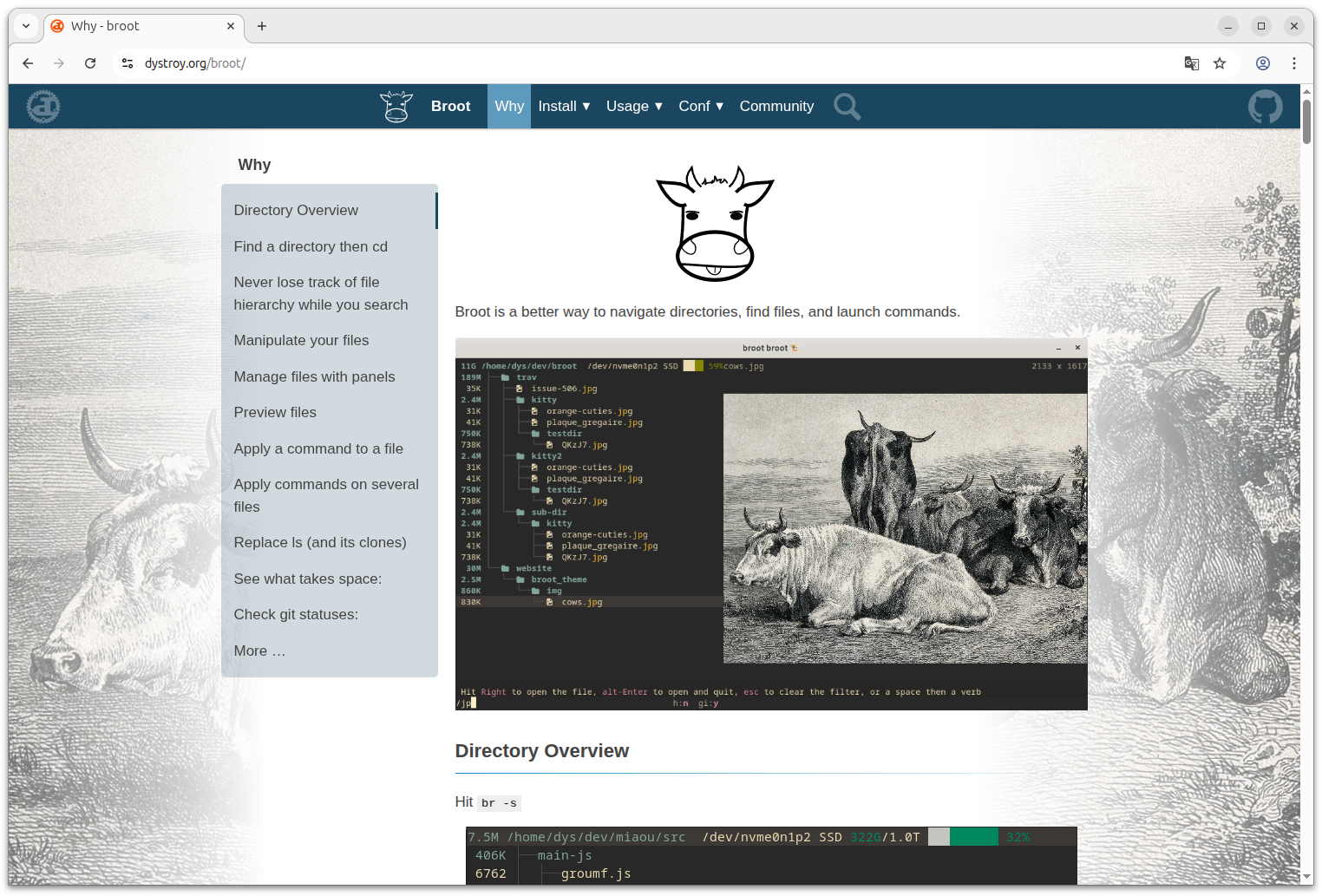Jump to Check git statuses section

pyautogui.click(x=296, y=615)
